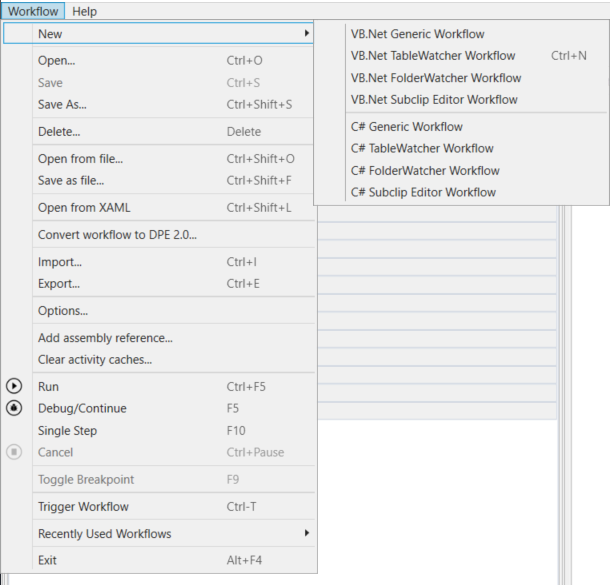Open the Options dialog entry
This screenshot has height=585, width=610.
pos(63,311)
